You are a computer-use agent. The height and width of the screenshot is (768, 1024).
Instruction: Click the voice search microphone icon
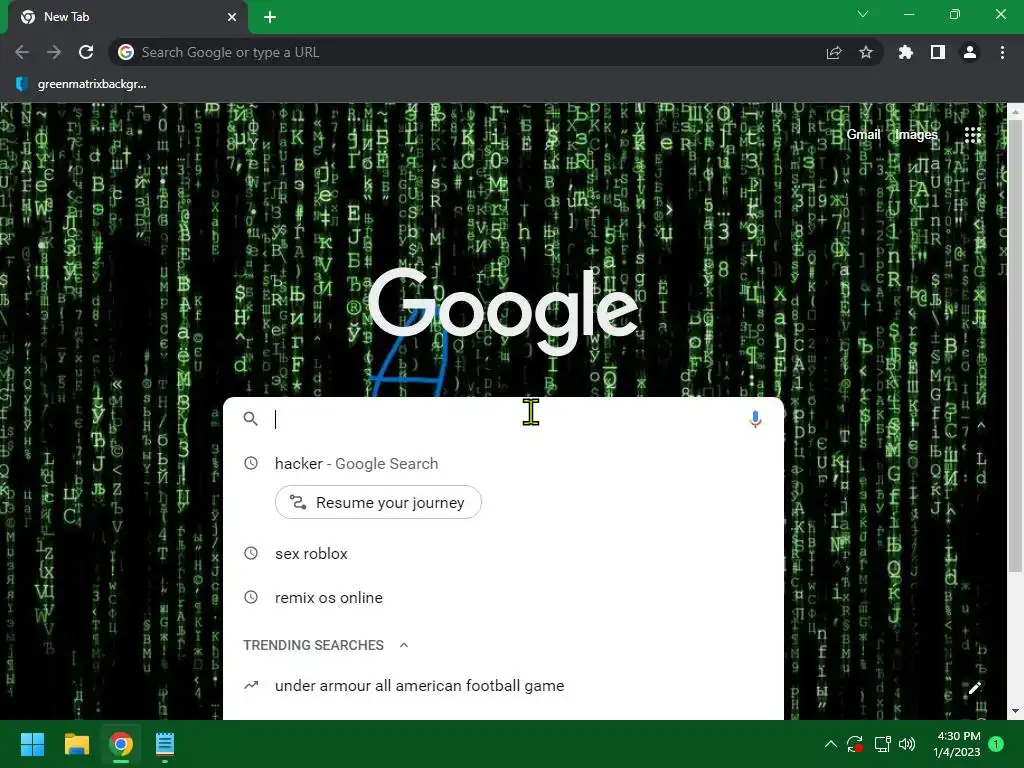pos(755,419)
